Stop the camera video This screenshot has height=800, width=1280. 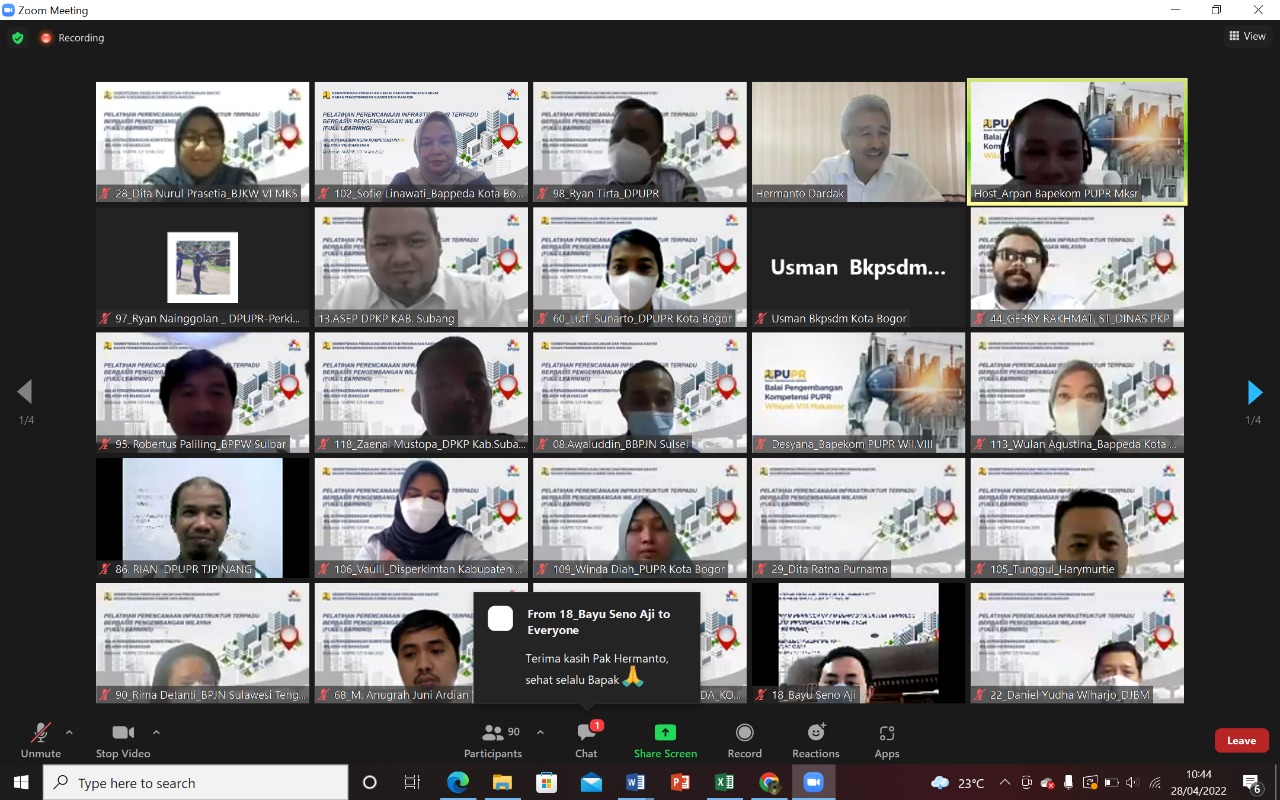coord(123,741)
